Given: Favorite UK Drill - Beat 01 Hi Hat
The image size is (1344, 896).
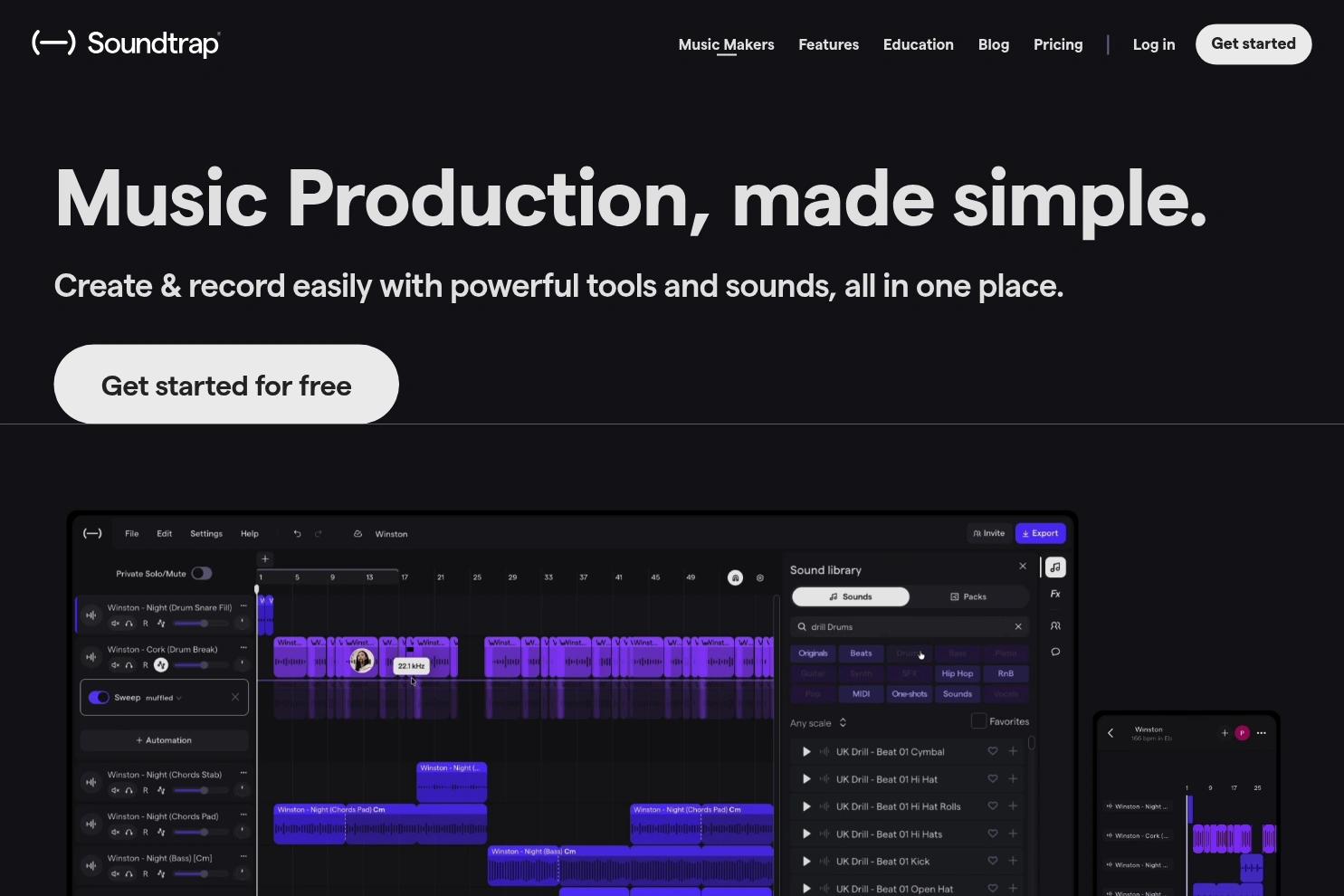Looking at the screenshot, I should click(x=993, y=779).
